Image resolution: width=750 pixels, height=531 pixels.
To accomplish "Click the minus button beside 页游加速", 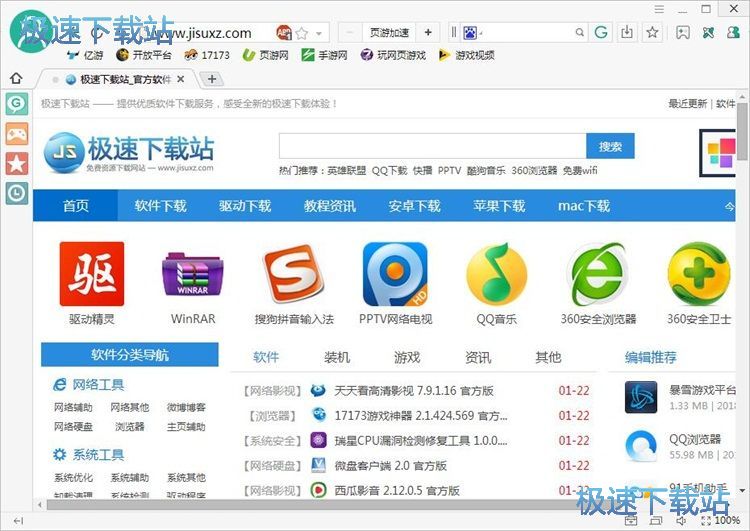I will [352, 33].
